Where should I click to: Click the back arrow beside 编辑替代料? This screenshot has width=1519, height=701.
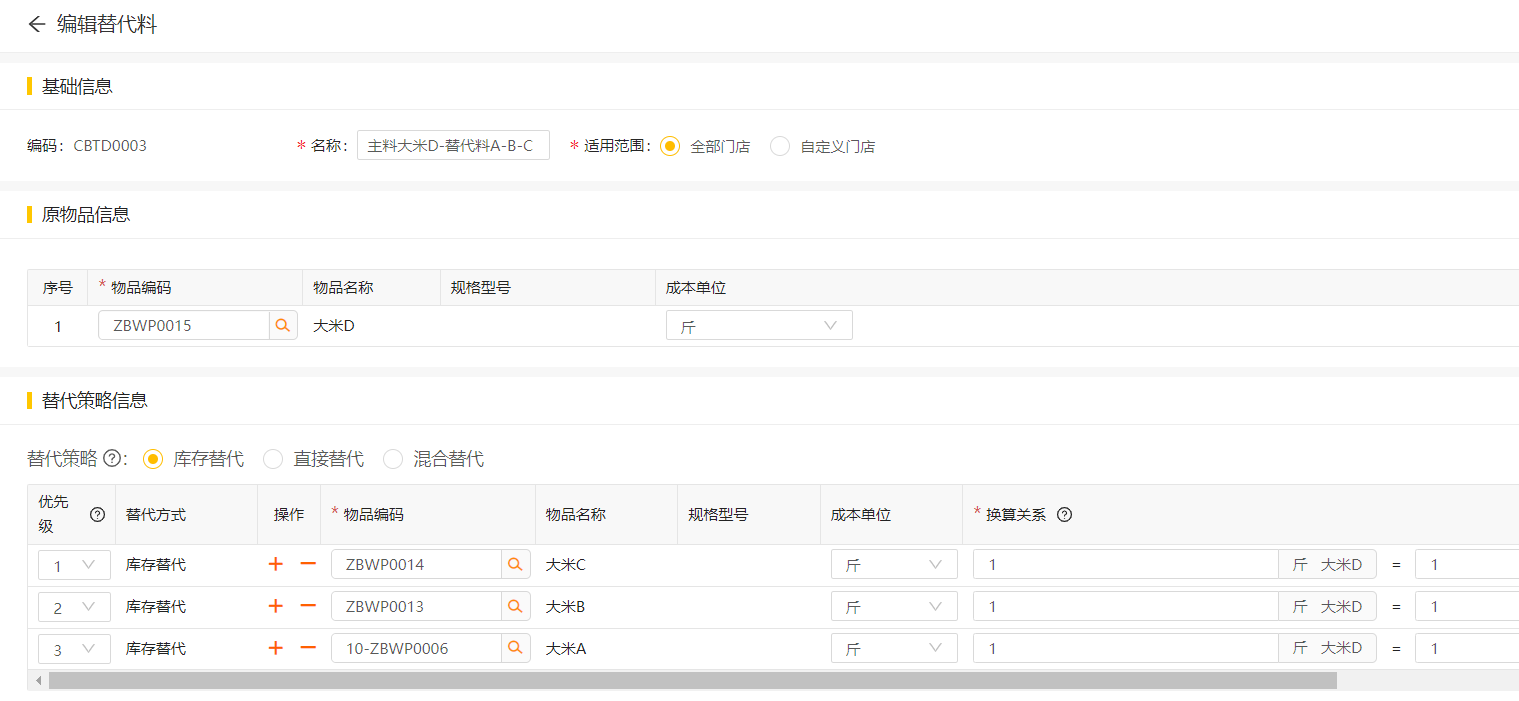click(37, 25)
